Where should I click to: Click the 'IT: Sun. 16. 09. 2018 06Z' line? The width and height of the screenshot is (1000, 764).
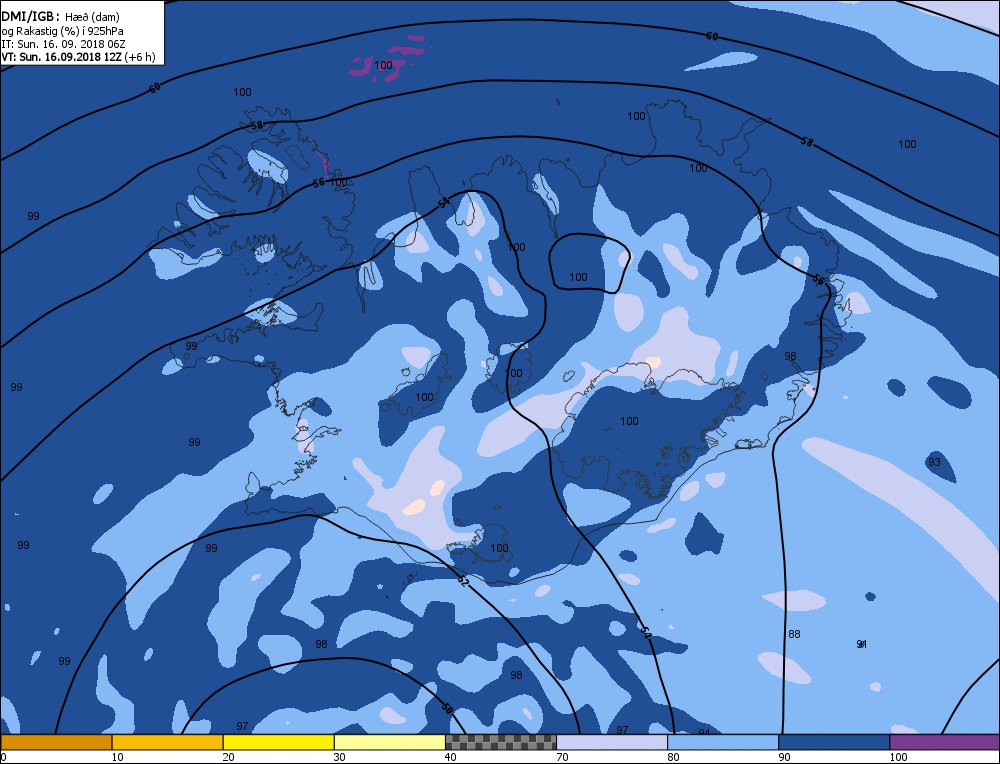pyautogui.click(x=63, y=44)
